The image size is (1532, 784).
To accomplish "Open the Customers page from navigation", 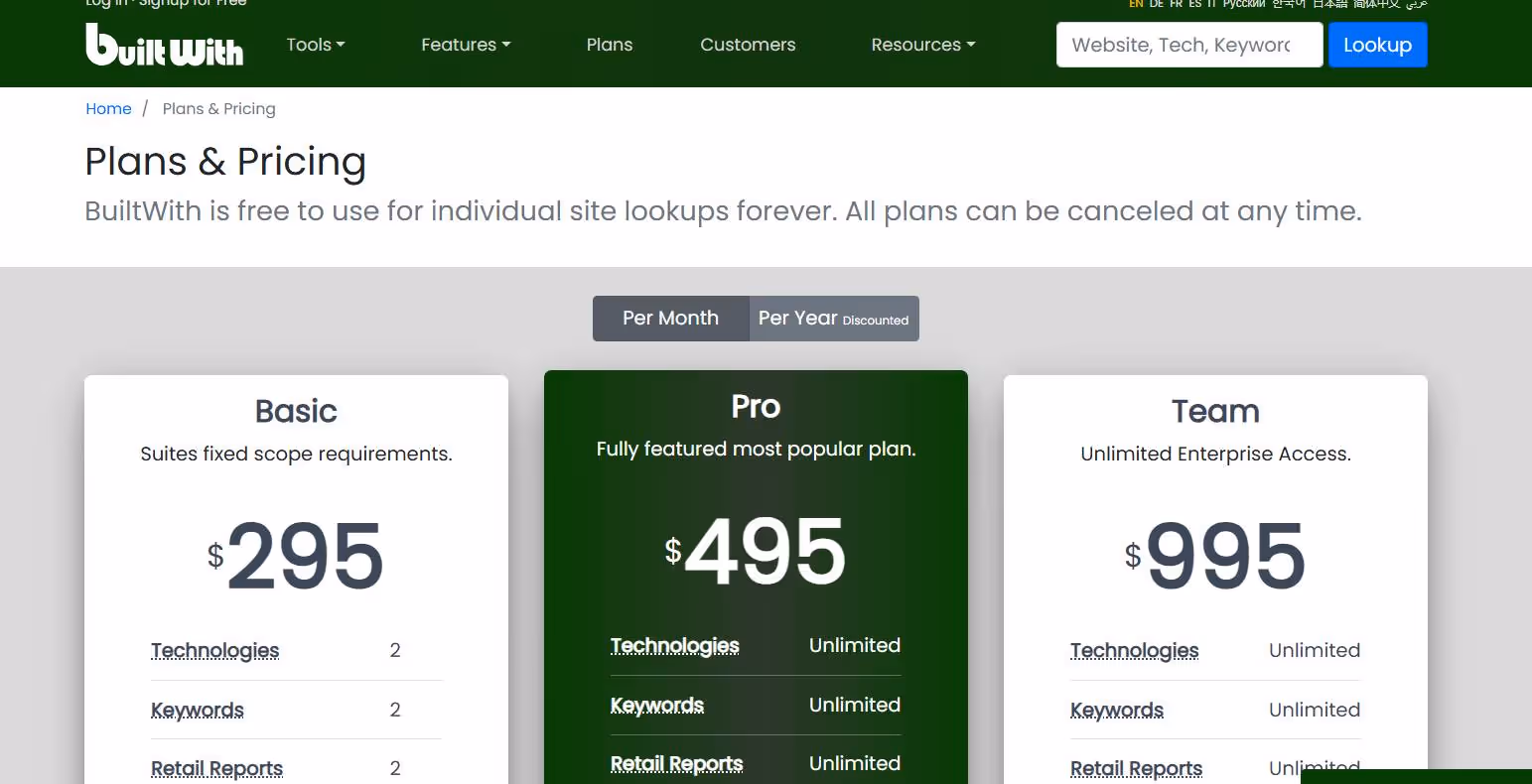I will pyautogui.click(x=748, y=45).
